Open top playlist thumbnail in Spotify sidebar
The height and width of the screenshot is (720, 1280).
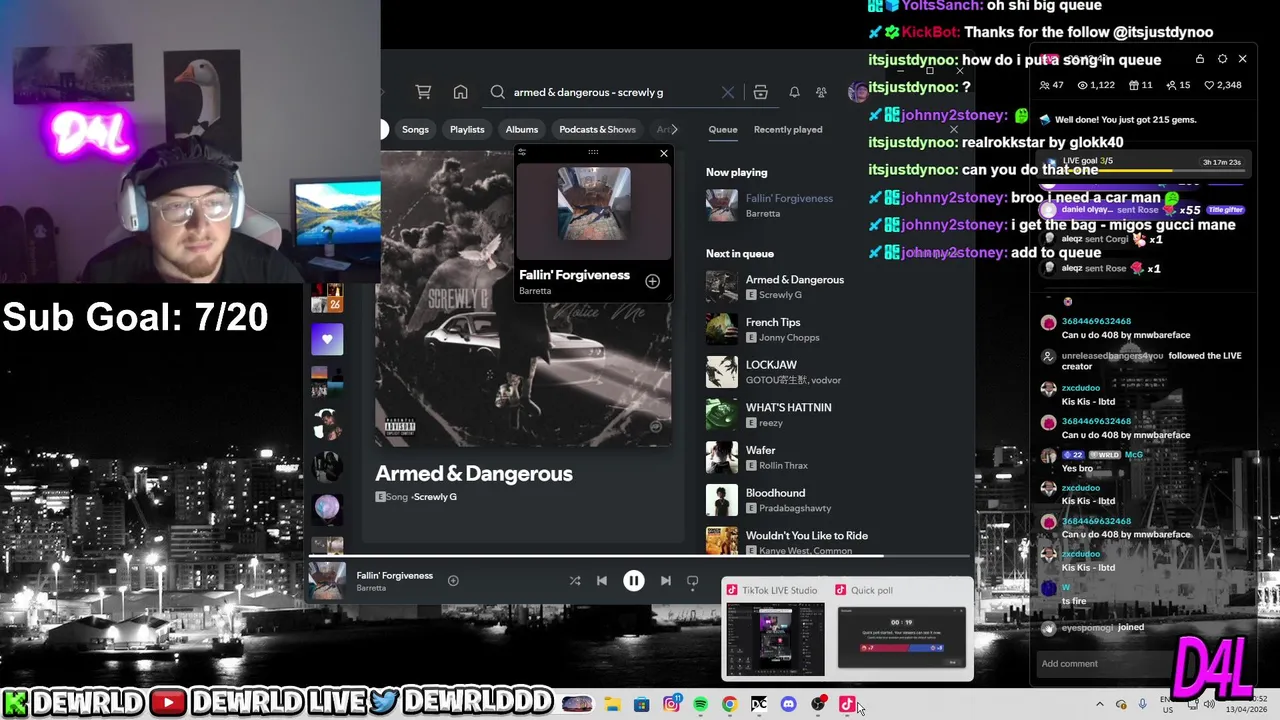click(x=327, y=297)
